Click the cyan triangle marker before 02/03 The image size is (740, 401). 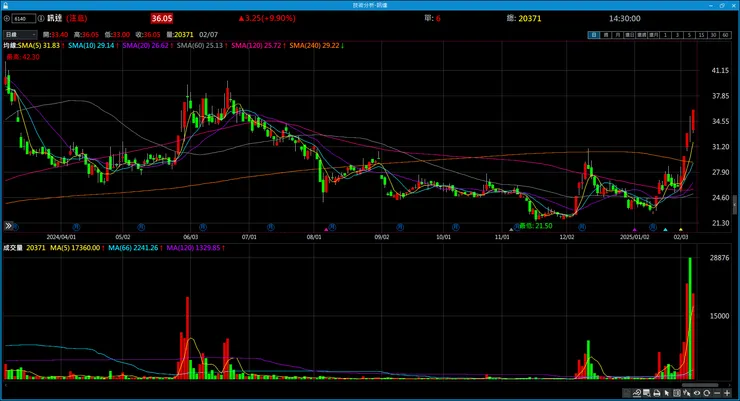click(x=665, y=229)
